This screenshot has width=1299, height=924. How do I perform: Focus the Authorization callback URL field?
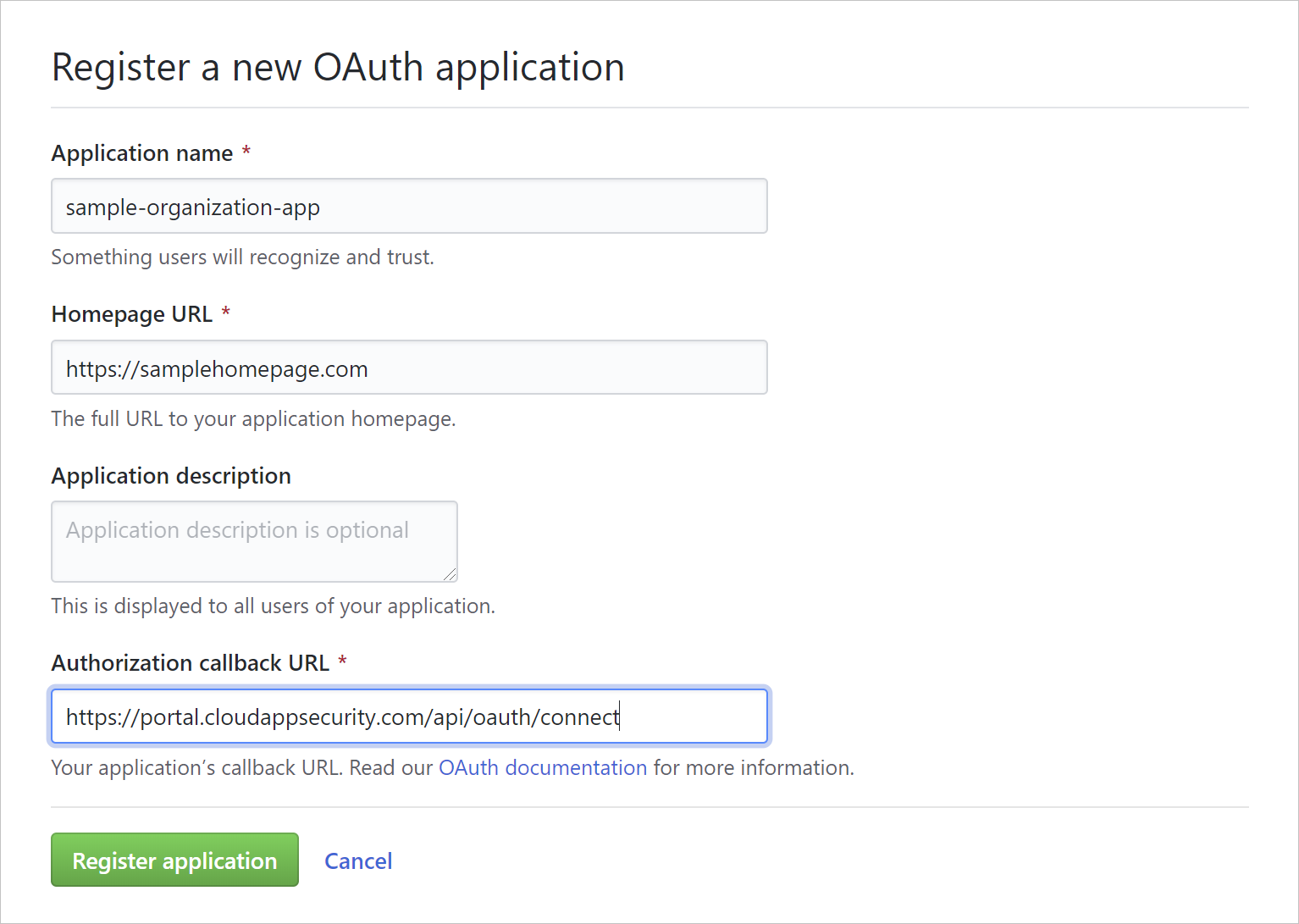tap(409, 716)
